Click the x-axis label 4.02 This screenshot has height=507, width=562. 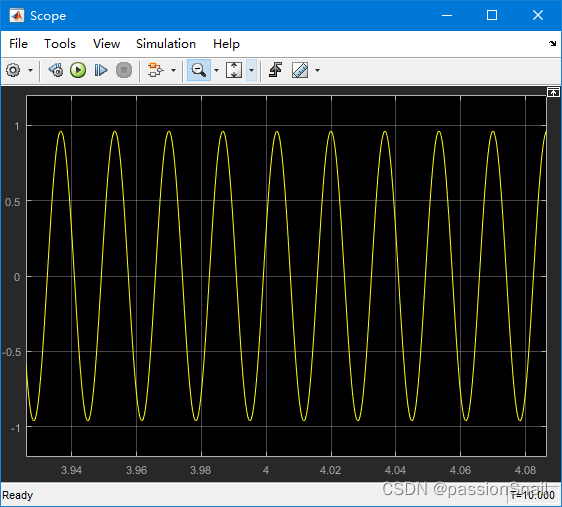click(x=330, y=470)
